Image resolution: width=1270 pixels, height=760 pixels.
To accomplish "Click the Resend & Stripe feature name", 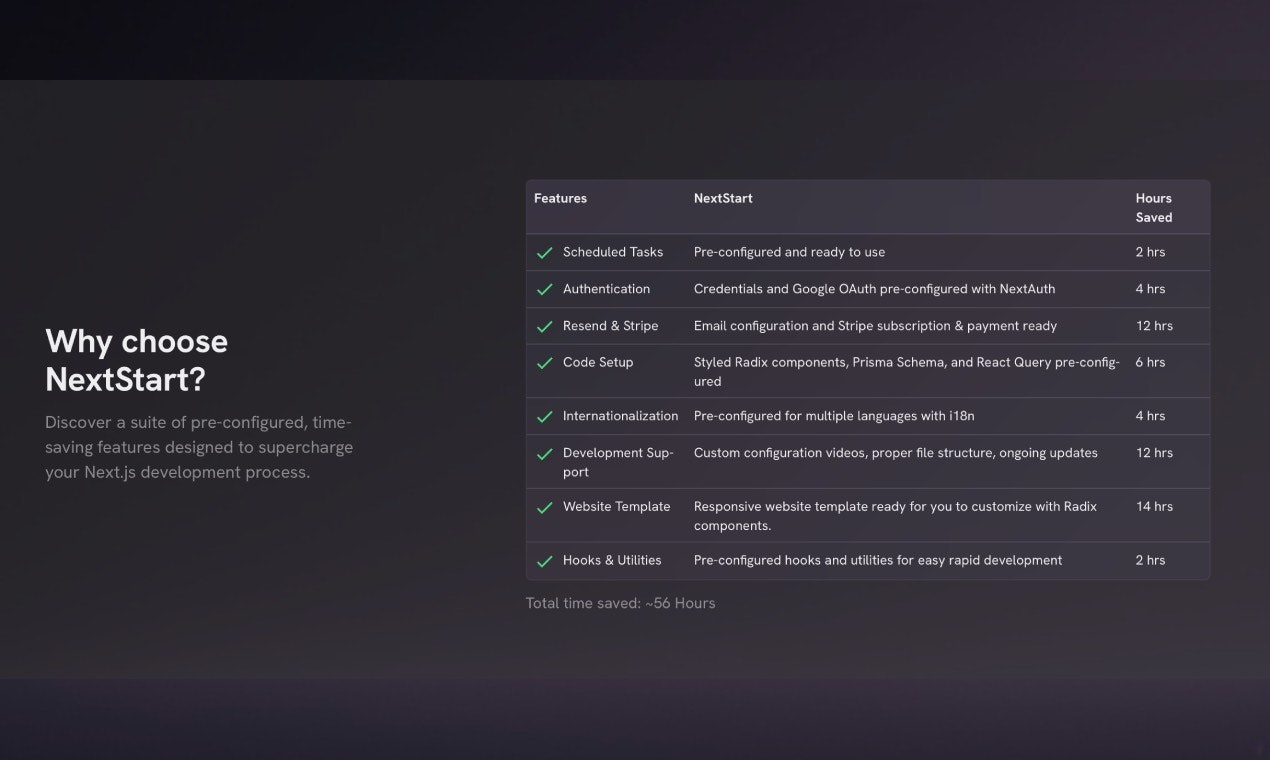I will (610, 326).
